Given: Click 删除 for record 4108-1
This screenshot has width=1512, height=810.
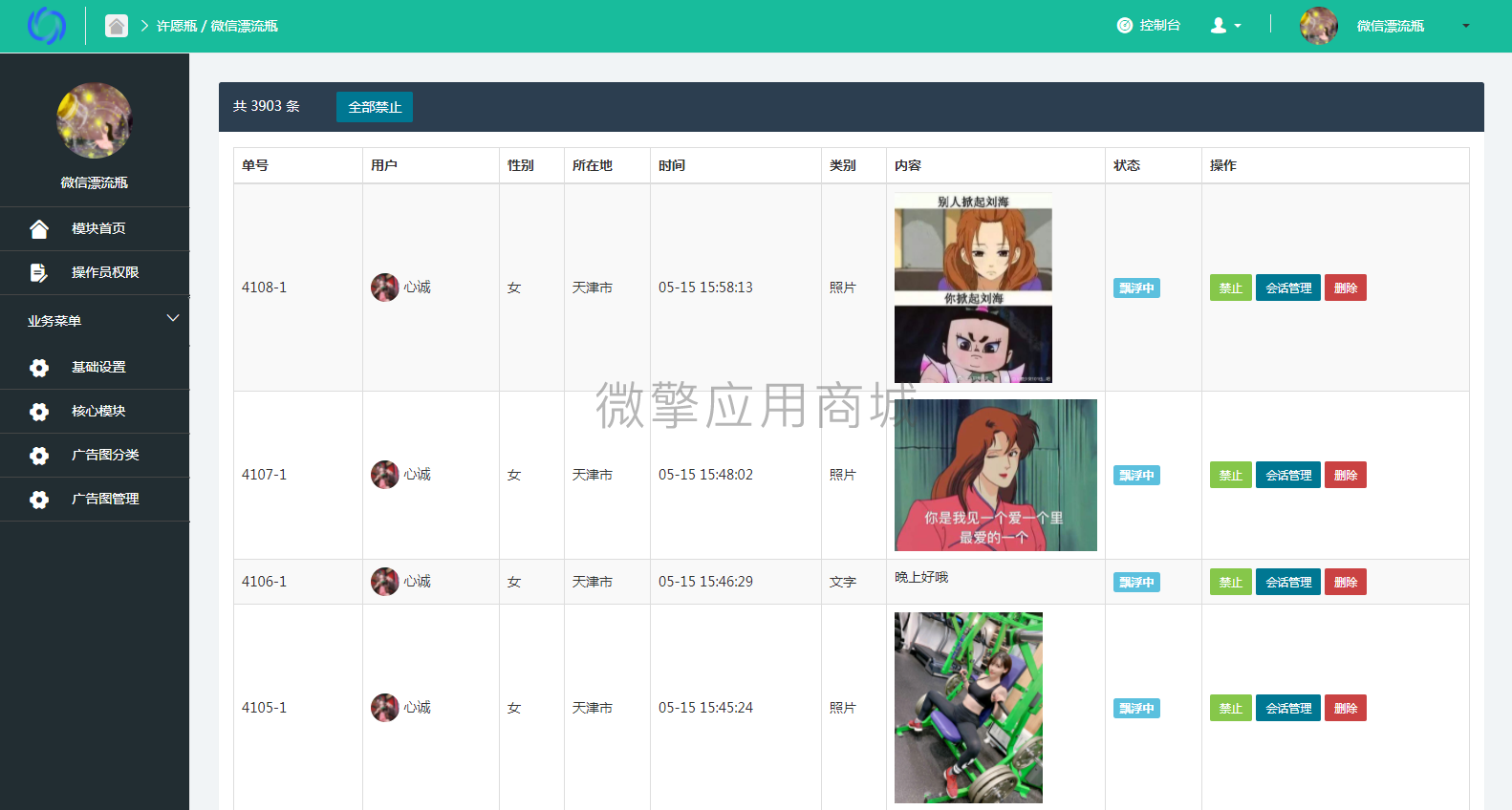Looking at the screenshot, I should tap(1346, 288).
